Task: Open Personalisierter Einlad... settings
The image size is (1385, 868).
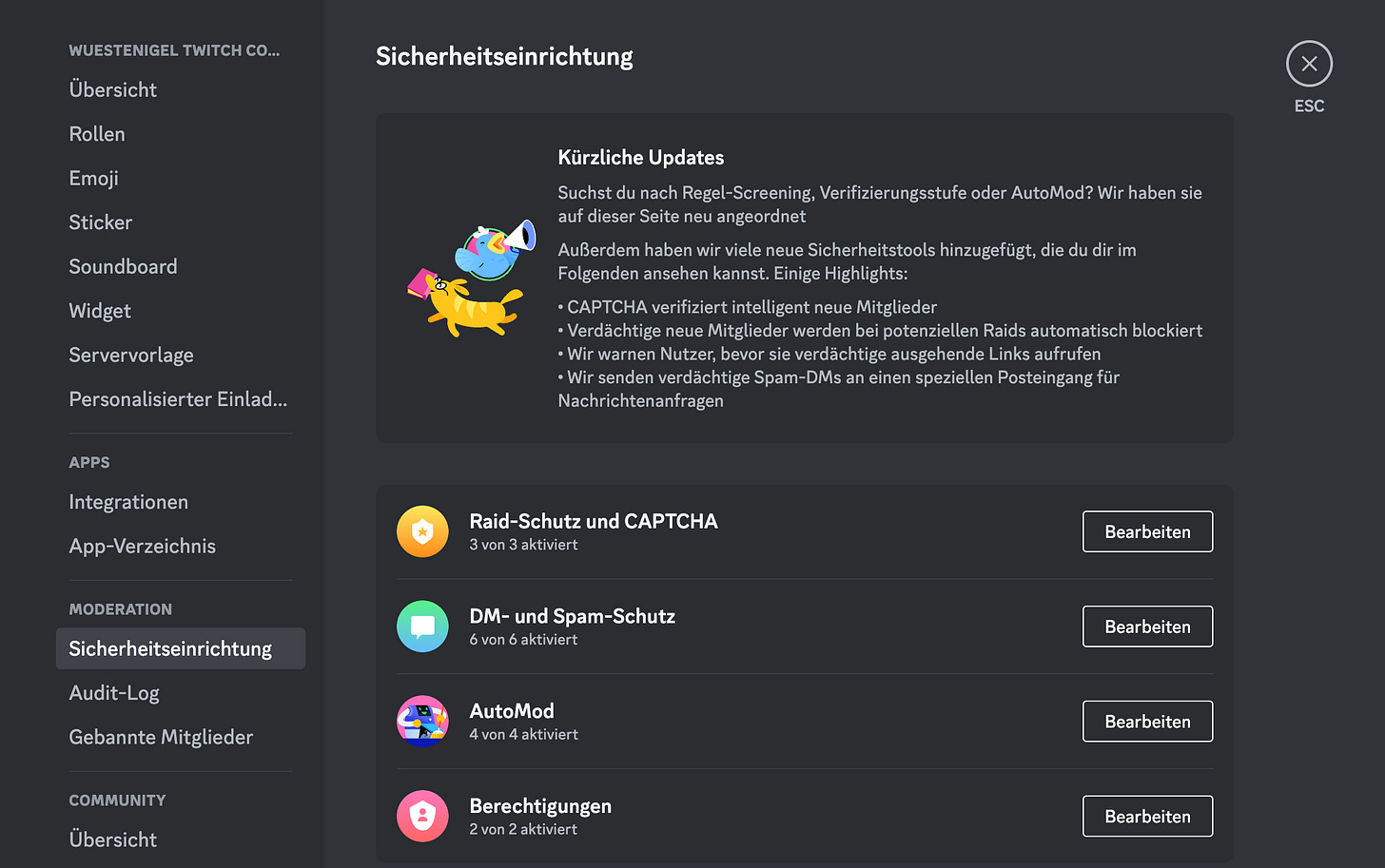Action: point(181,399)
